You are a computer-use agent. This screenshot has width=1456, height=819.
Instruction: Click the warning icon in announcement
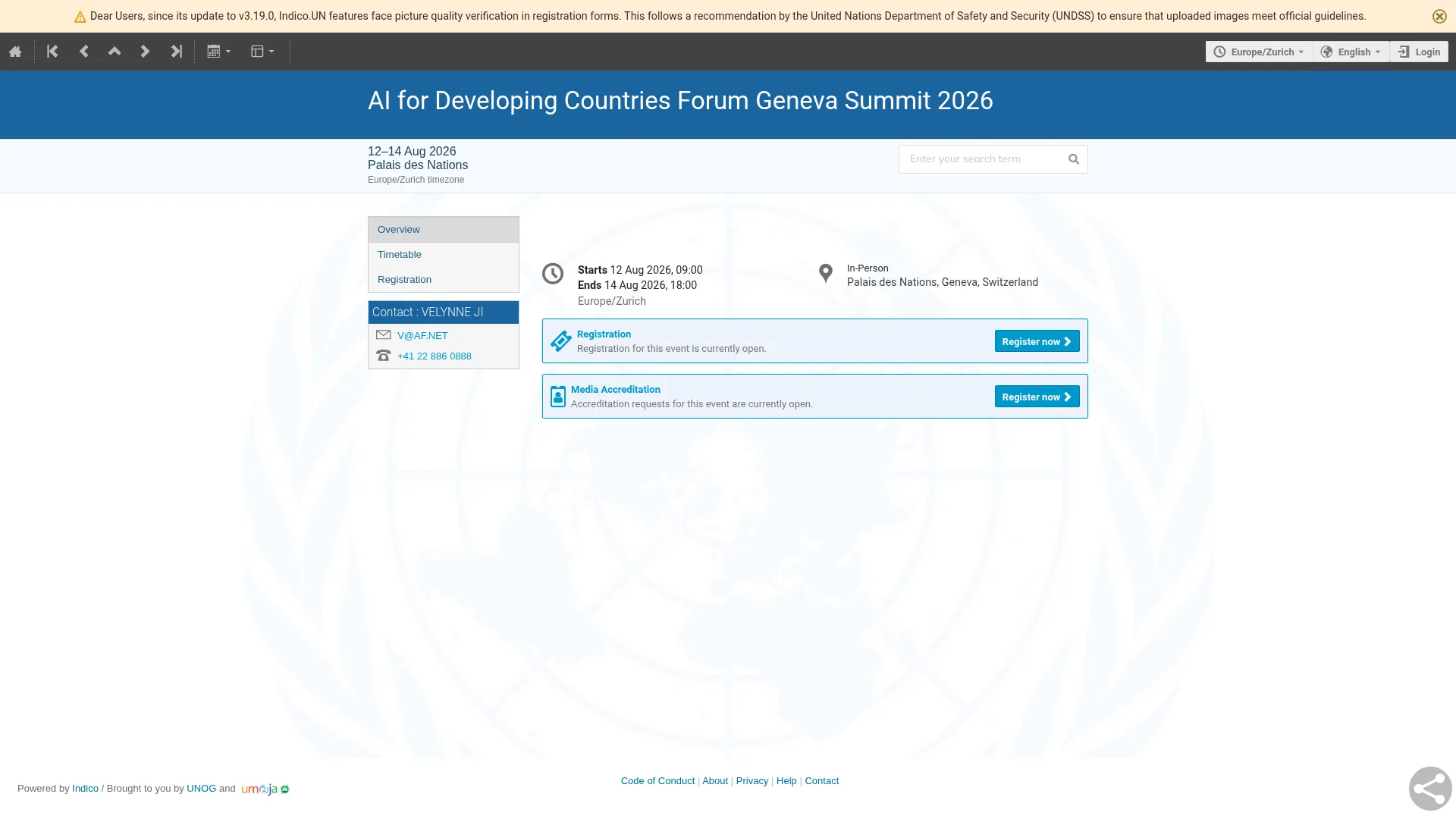click(x=80, y=17)
